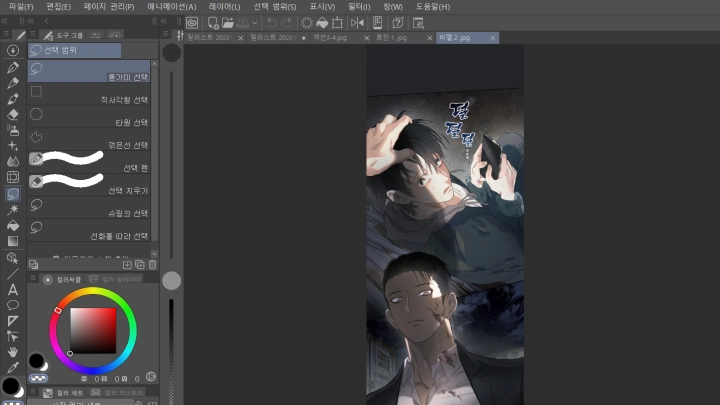Screen dimensions: 720x405
Task: Choose 선택 지우기 sub tool
Action: pos(89,185)
